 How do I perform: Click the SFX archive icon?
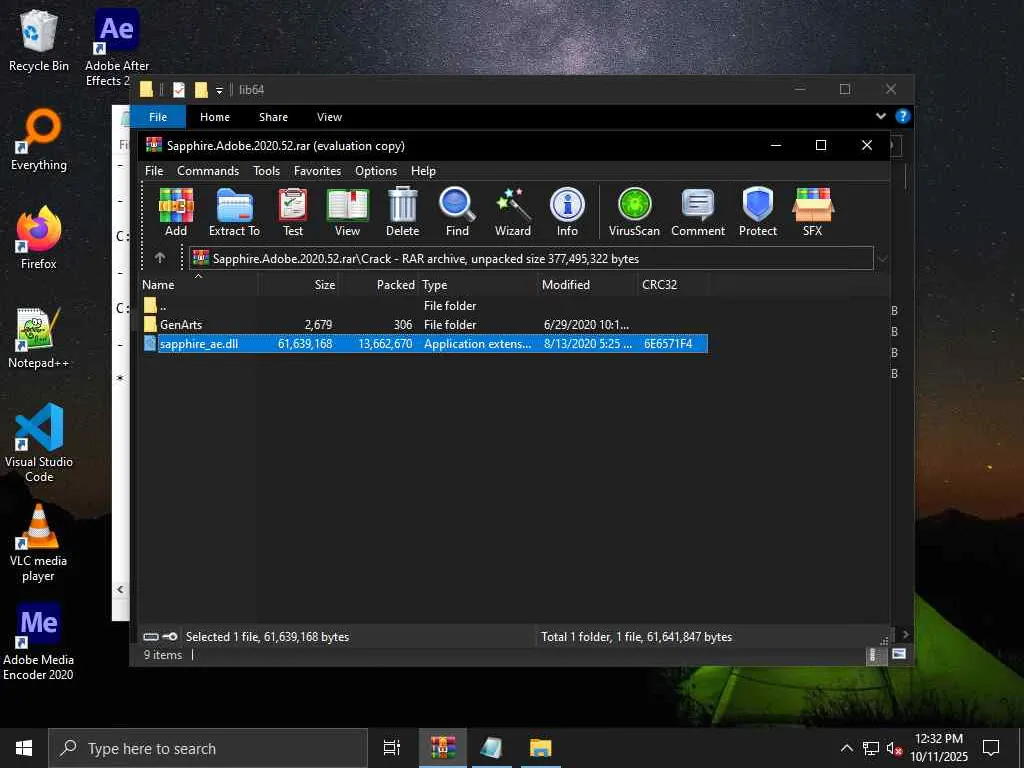(812, 212)
